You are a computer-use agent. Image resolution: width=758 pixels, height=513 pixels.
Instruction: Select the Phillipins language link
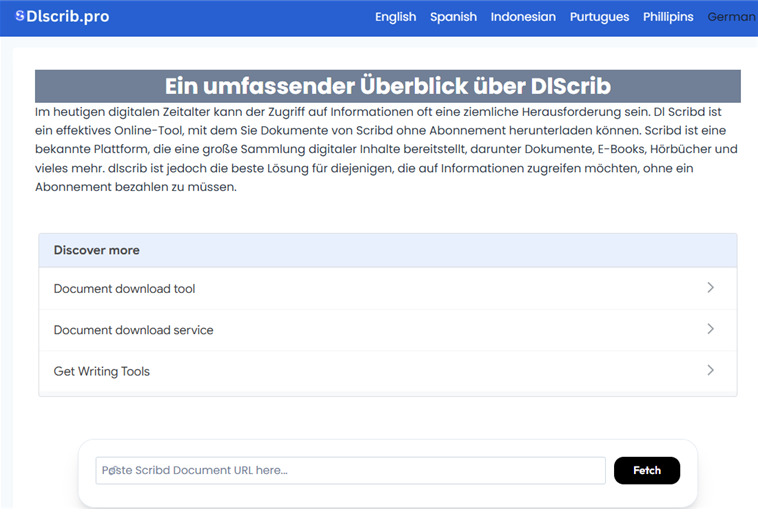tap(668, 17)
